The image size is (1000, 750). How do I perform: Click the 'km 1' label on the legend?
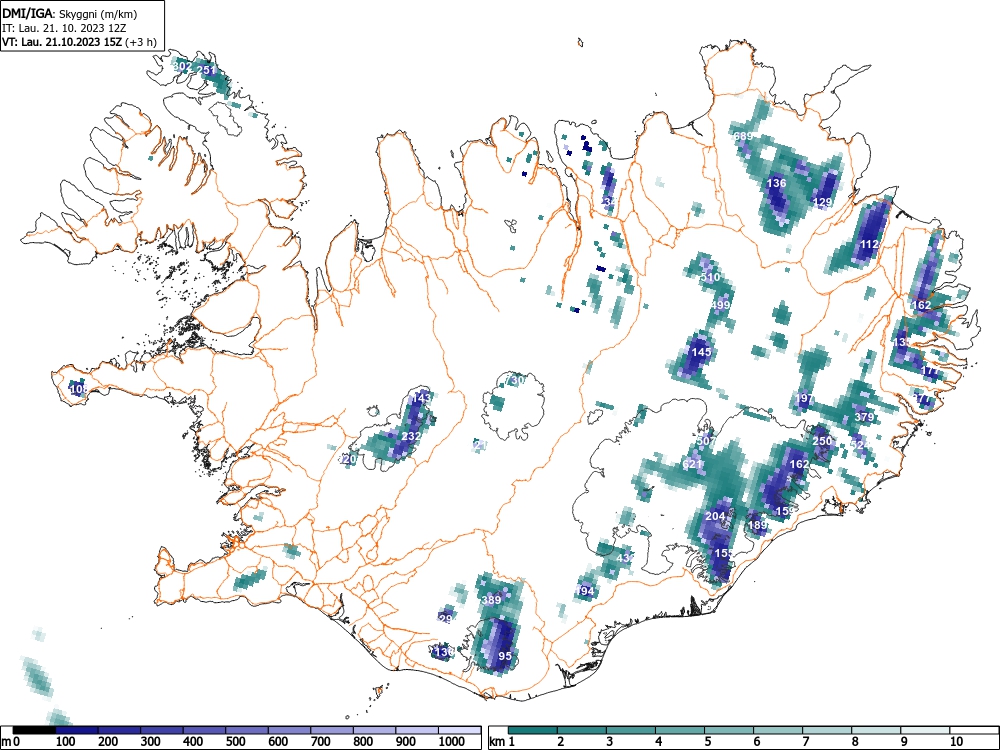503,742
